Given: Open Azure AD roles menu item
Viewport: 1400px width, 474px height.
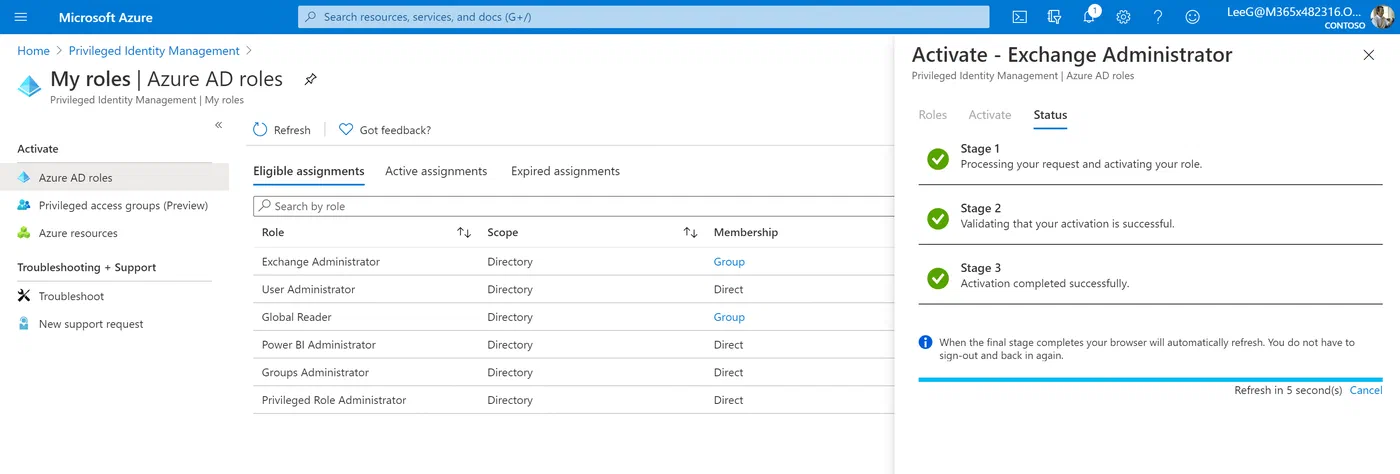Looking at the screenshot, I should (114, 178).
